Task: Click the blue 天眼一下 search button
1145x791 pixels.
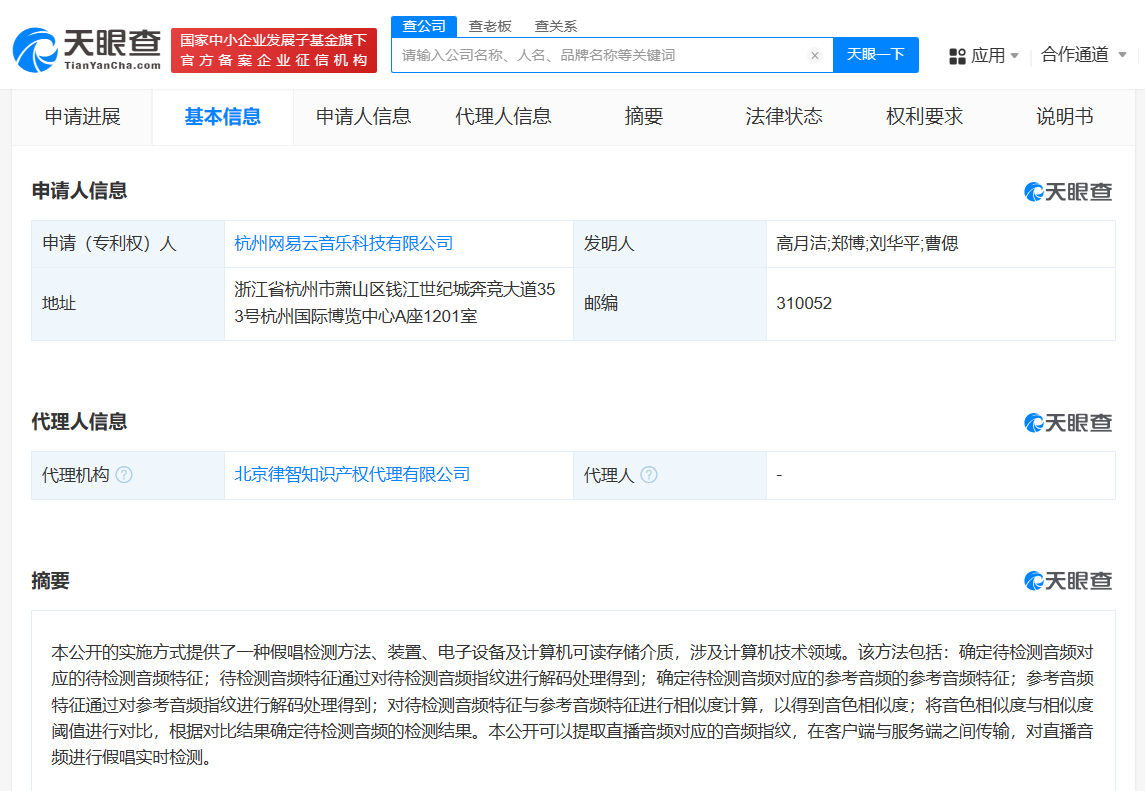Action: tap(876, 55)
